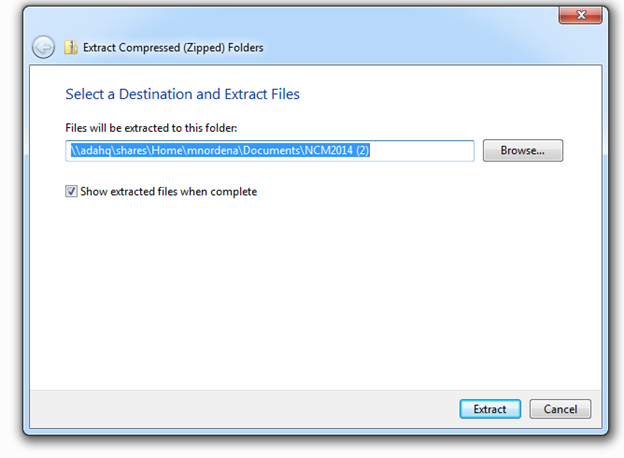This screenshot has height=458, width=624.
Task: Click 'NCM2014 (2)' at the path end
Action: coord(337,150)
